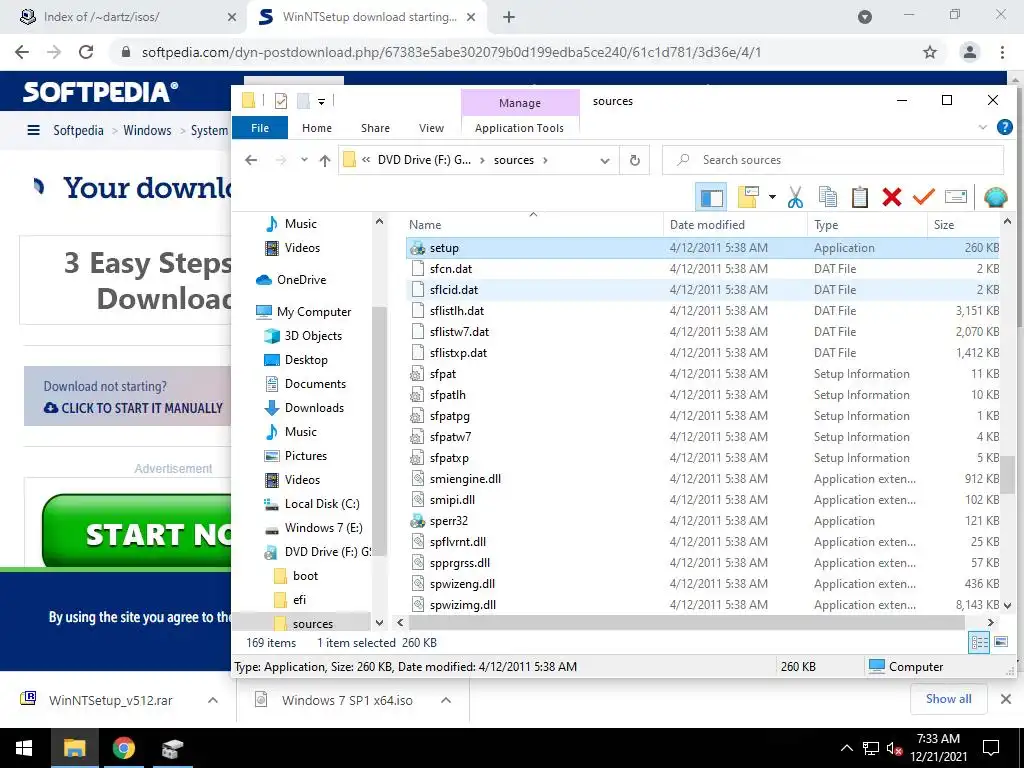
Task: Click the Properties checkmark quick access icon
Action: [x=281, y=101]
